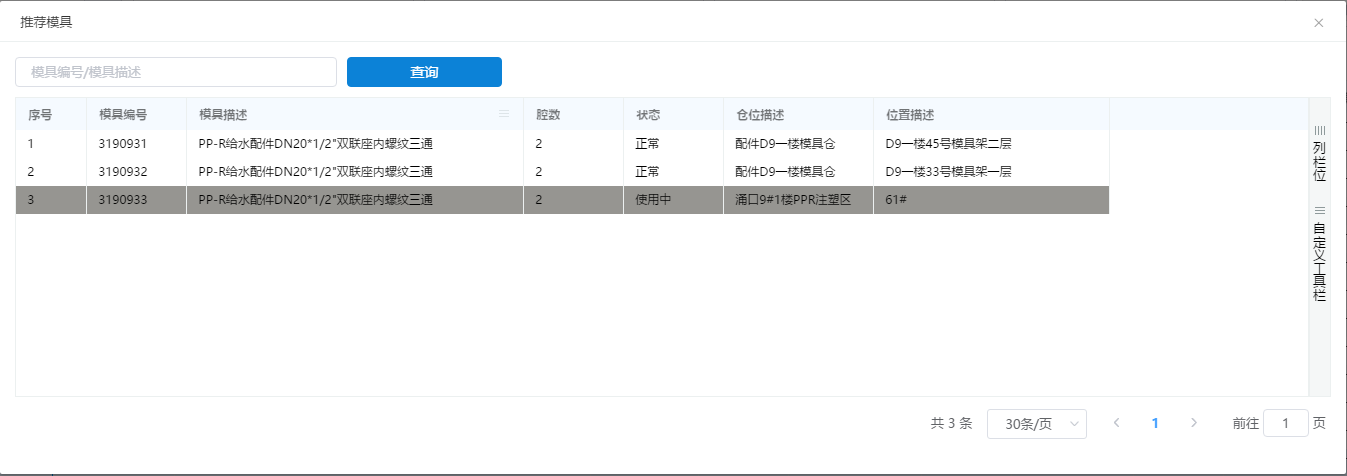Click the 查询 search button
Viewport: 1347px width, 476px height.
pyautogui.click(x=424, y=72)
